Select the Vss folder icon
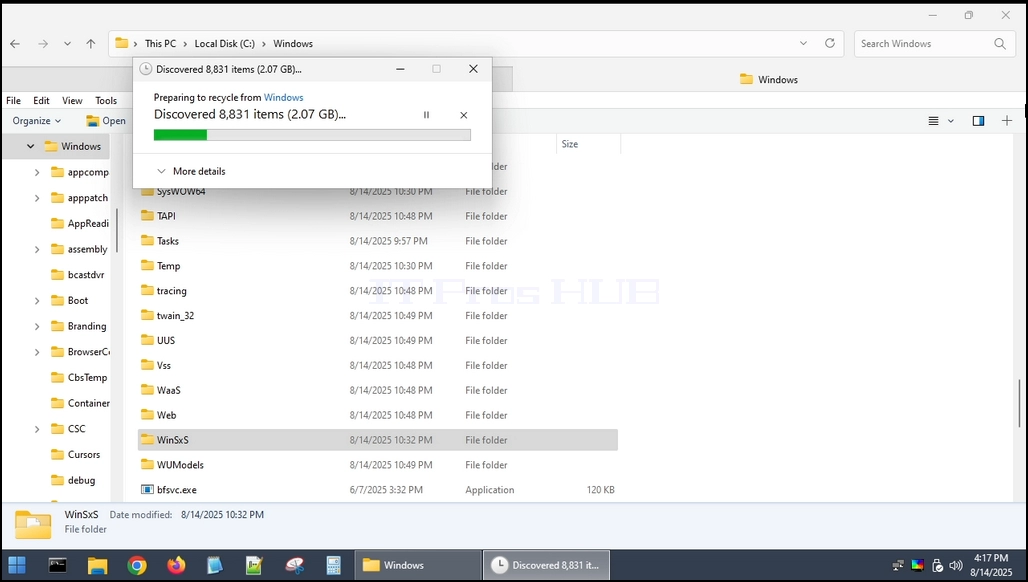 click(x=148, y=365)
